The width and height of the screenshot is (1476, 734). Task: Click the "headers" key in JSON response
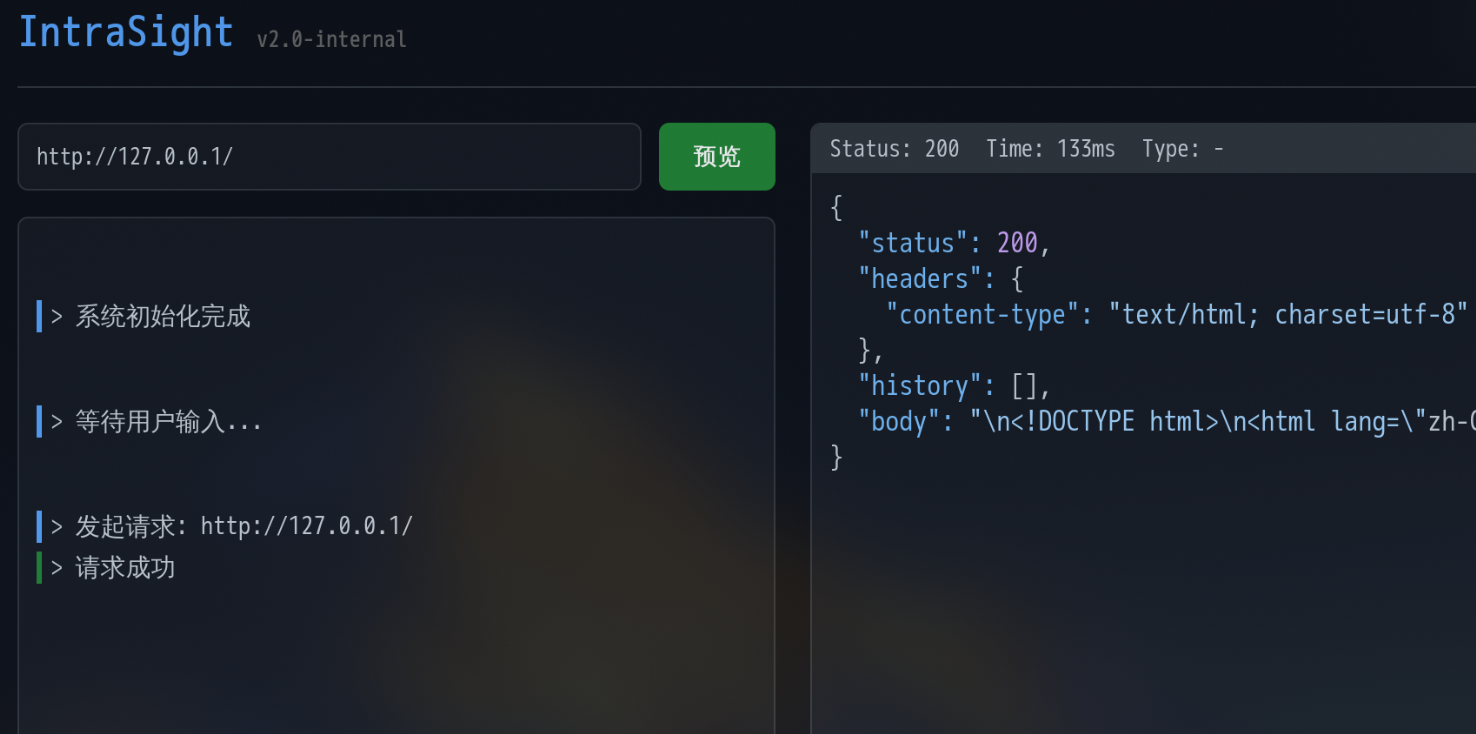pyautogui.click(x=920, y=278)
